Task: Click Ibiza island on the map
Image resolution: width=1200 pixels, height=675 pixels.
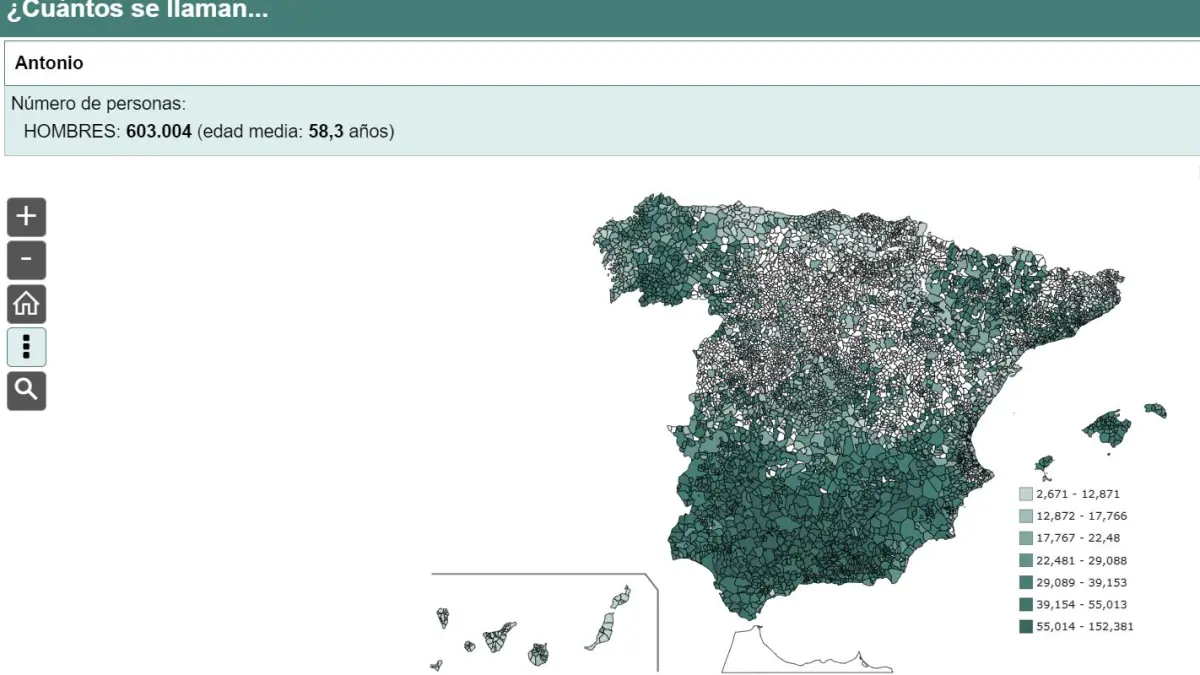Action: pyautogui.click(x=1044, y=465)
